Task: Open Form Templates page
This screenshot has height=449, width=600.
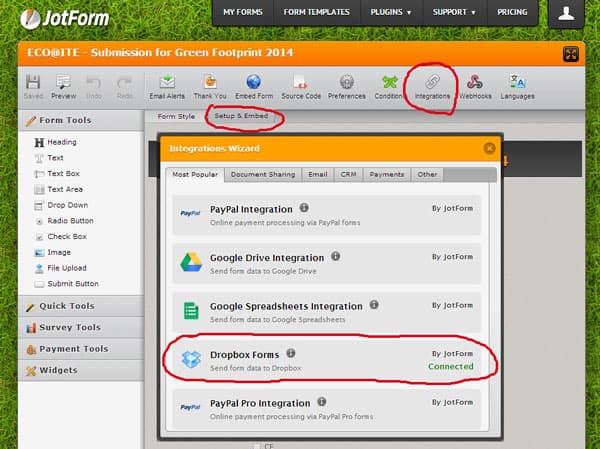Action: coord(316,12)
